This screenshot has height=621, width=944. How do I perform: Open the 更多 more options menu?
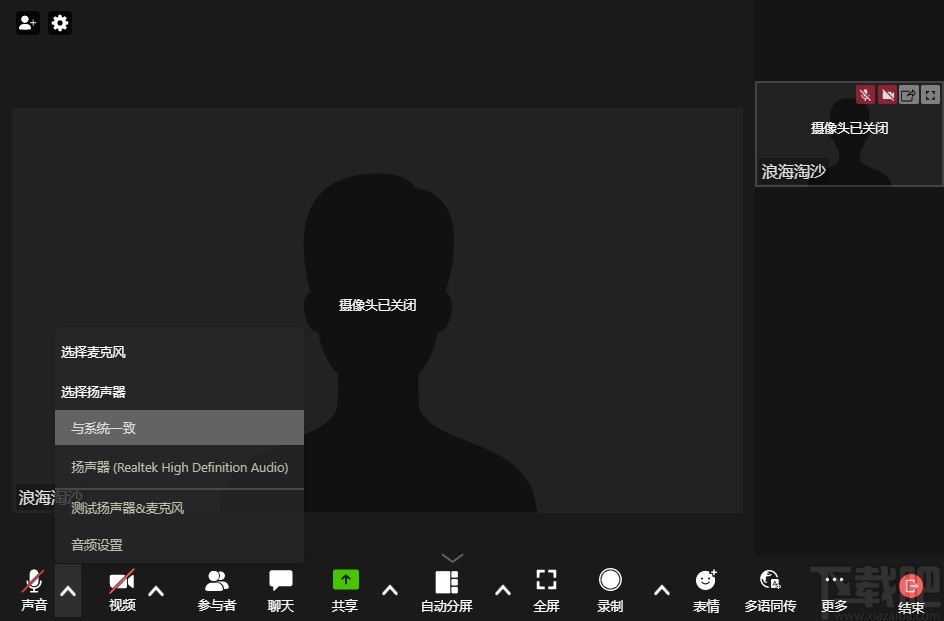[834, 589]
